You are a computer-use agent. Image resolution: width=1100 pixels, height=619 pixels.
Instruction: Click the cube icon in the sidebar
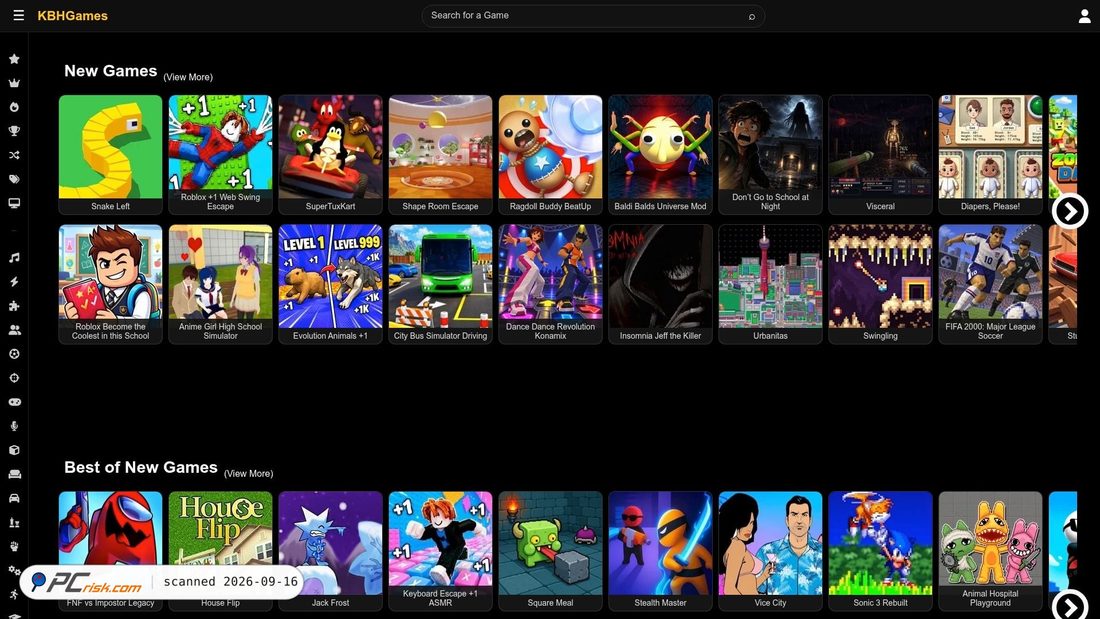(x=14, y=450)
